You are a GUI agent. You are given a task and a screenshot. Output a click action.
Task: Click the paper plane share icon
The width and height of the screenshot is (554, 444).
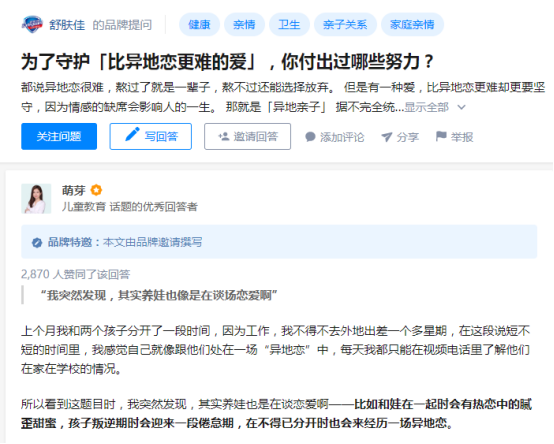(x=387, y=137)
